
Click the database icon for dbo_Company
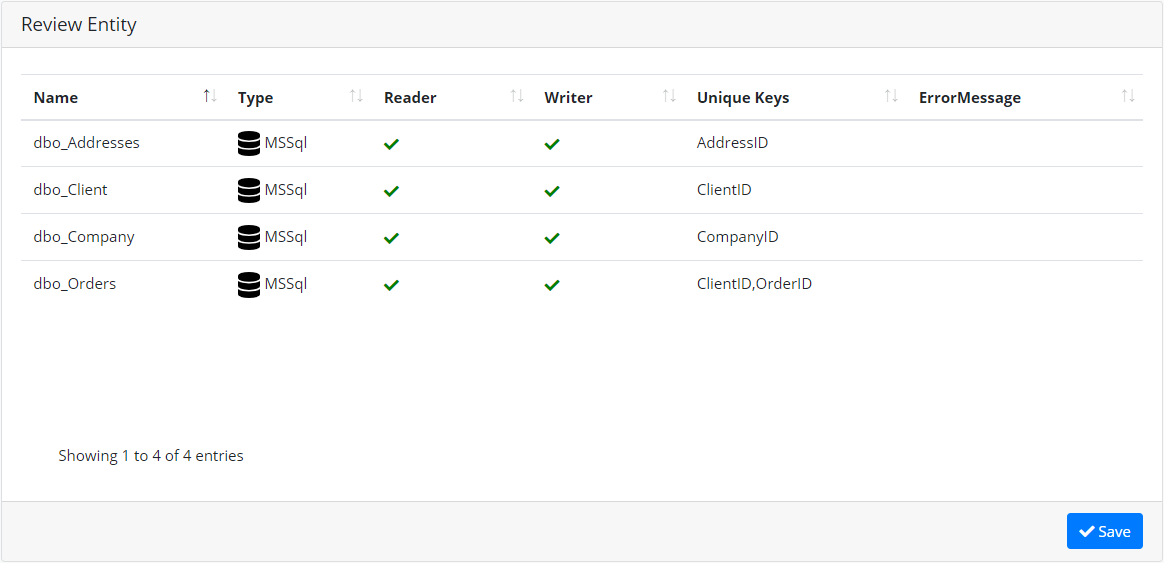coord(249,237)
